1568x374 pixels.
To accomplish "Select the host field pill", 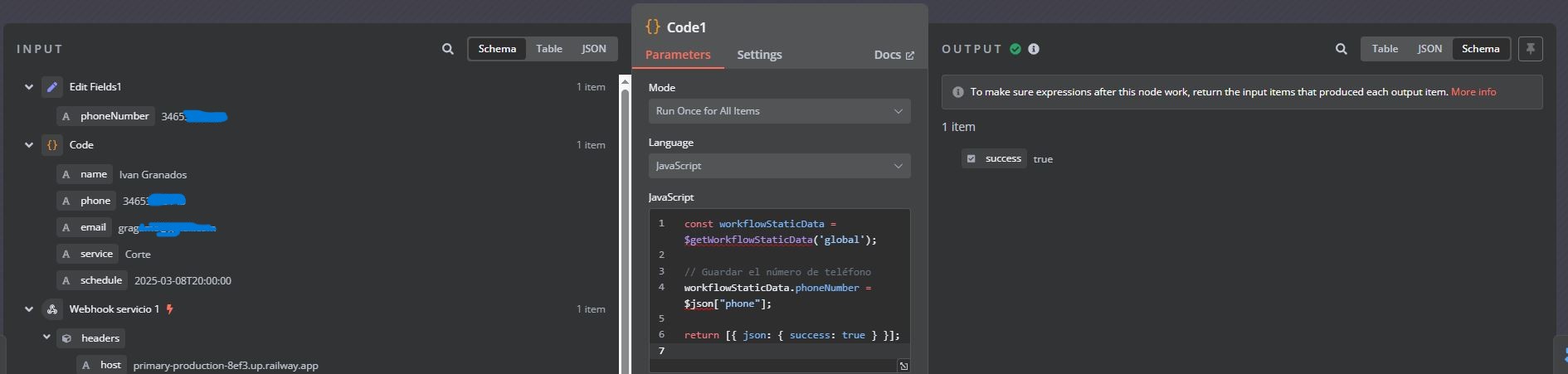I will pyautogui.click(x=101, y=366).
